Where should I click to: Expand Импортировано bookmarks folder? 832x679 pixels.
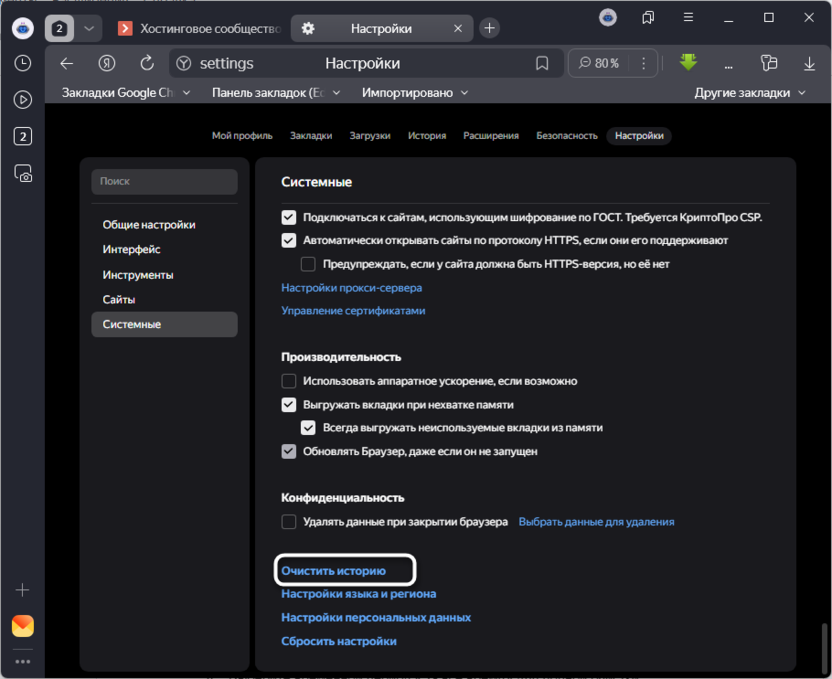(x=415, y=93)
